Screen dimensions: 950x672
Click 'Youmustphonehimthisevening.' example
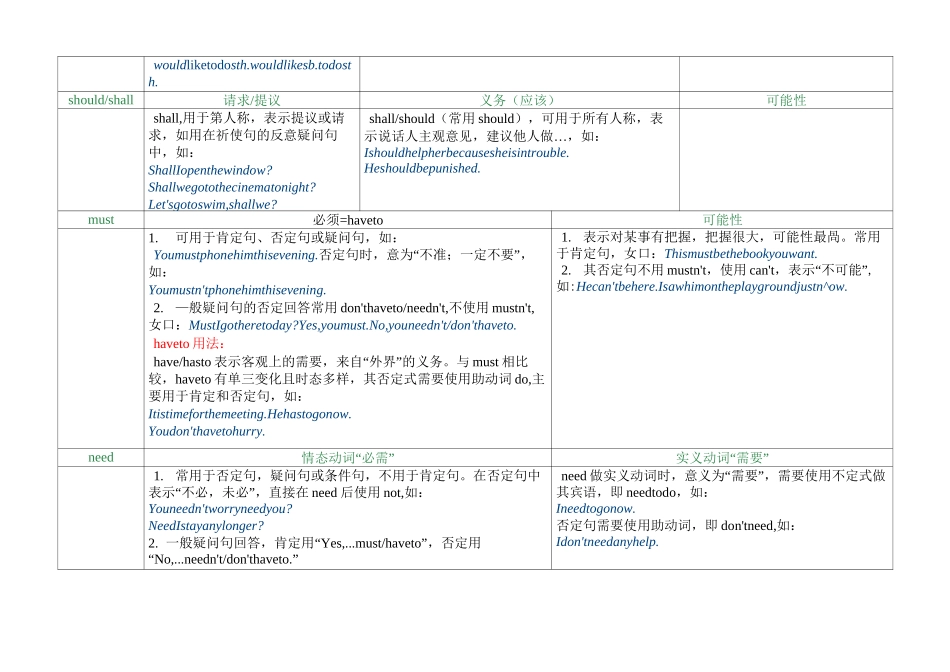pyautogui.click(x=235, y=255)
